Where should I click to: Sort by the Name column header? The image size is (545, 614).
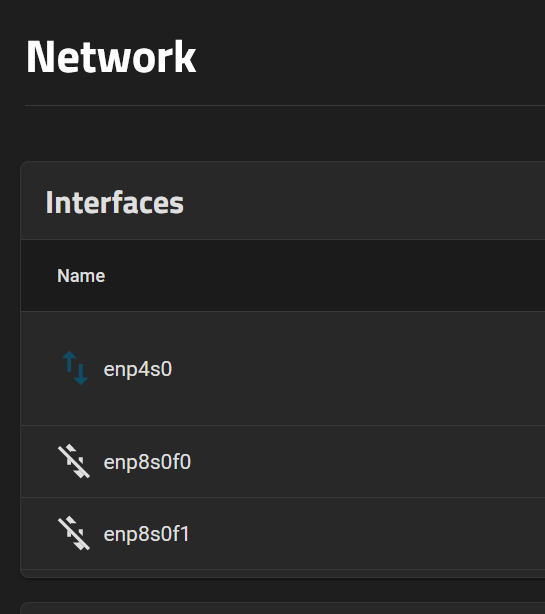pos(81,276)
